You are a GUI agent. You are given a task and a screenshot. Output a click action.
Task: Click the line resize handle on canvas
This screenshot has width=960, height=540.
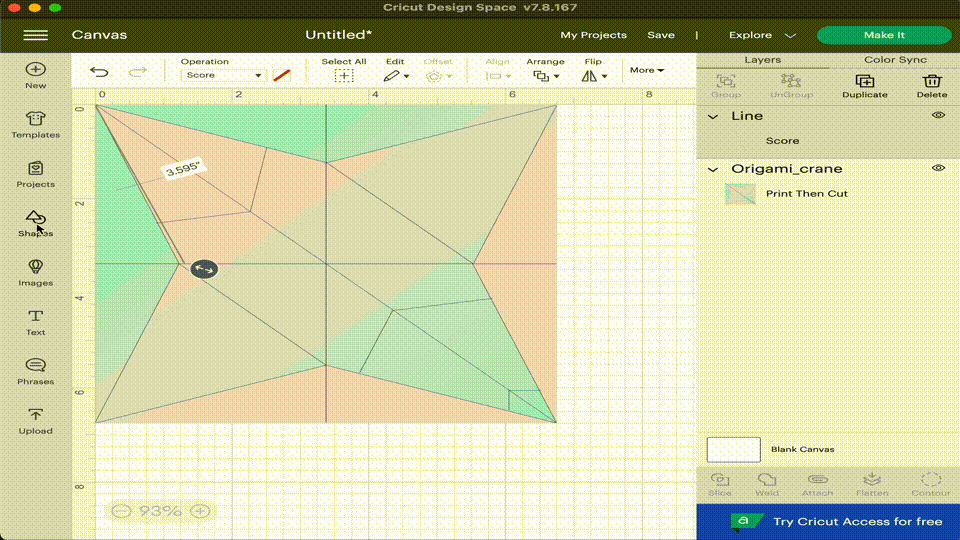[x=204, y=269]
